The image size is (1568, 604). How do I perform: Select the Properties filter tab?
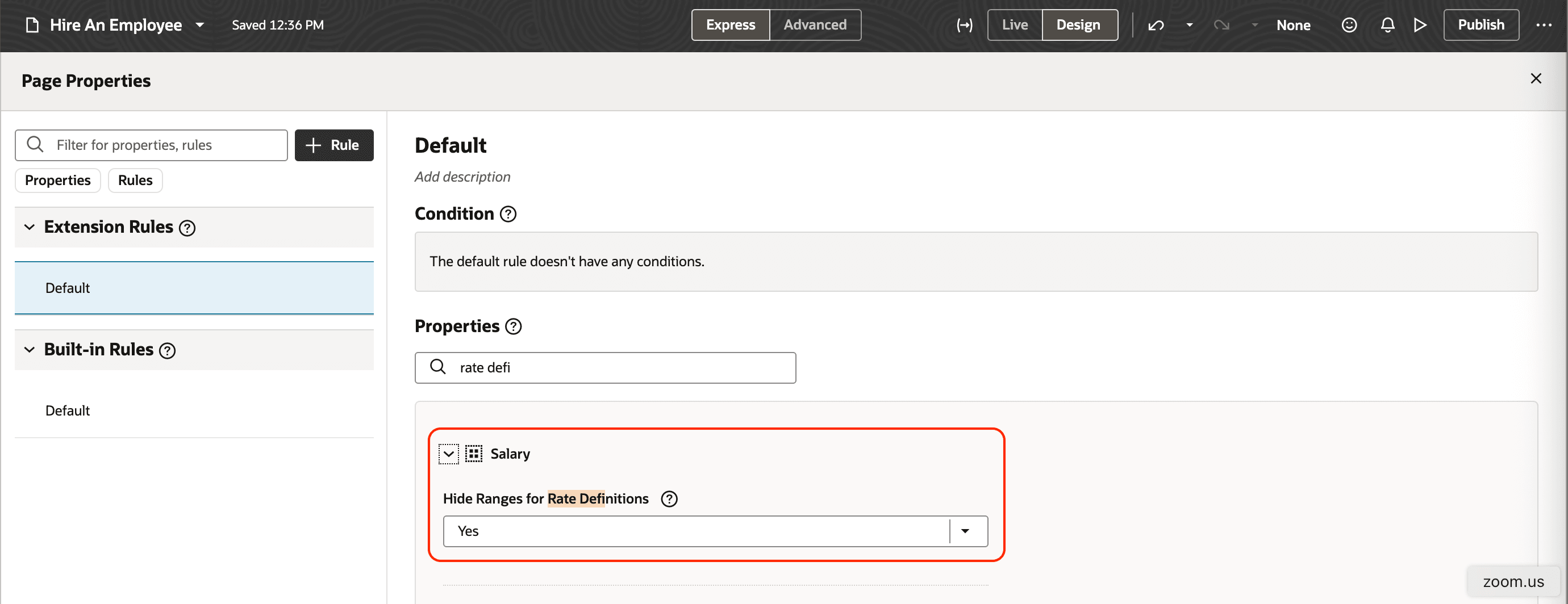[x=57, y=180]
